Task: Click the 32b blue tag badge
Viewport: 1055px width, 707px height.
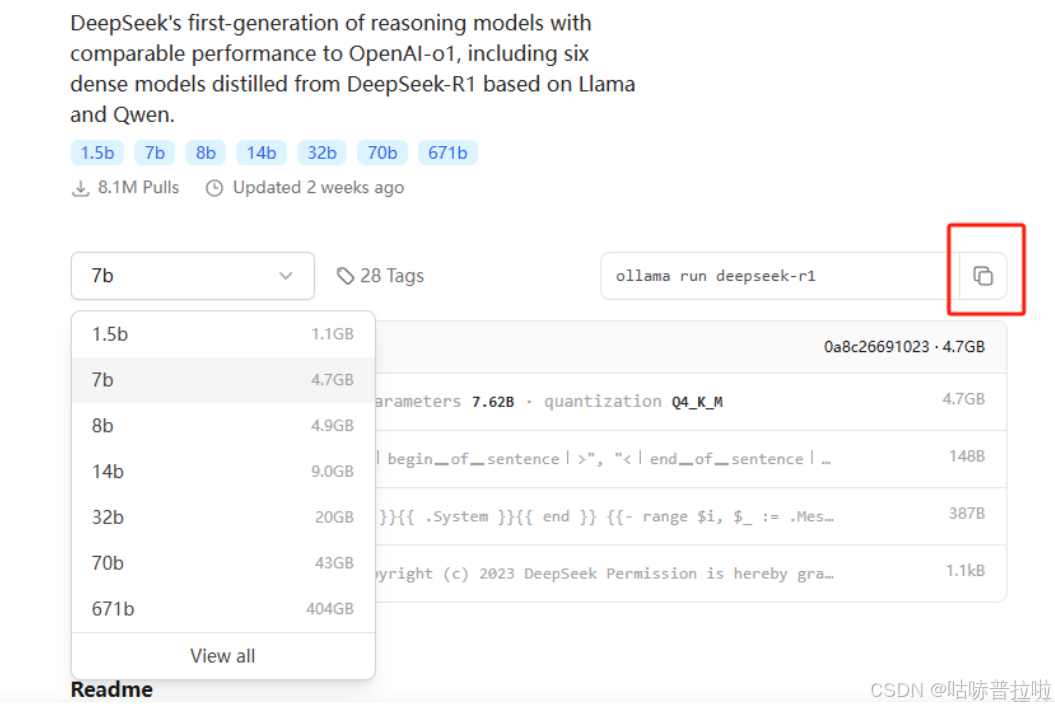Action: coord(322,153)
